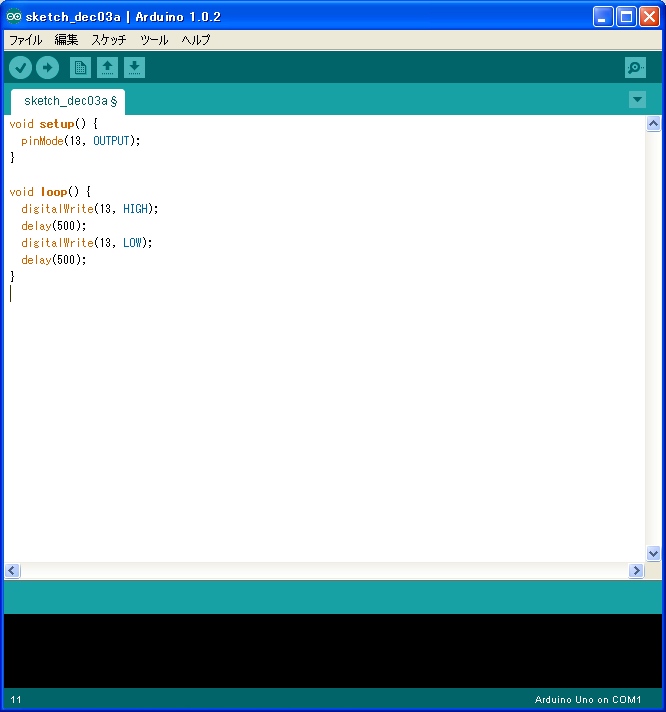Select the sketch_dec03a tab
The width and height of the screenshot is (666, 712).
click(x=67, y=101)
